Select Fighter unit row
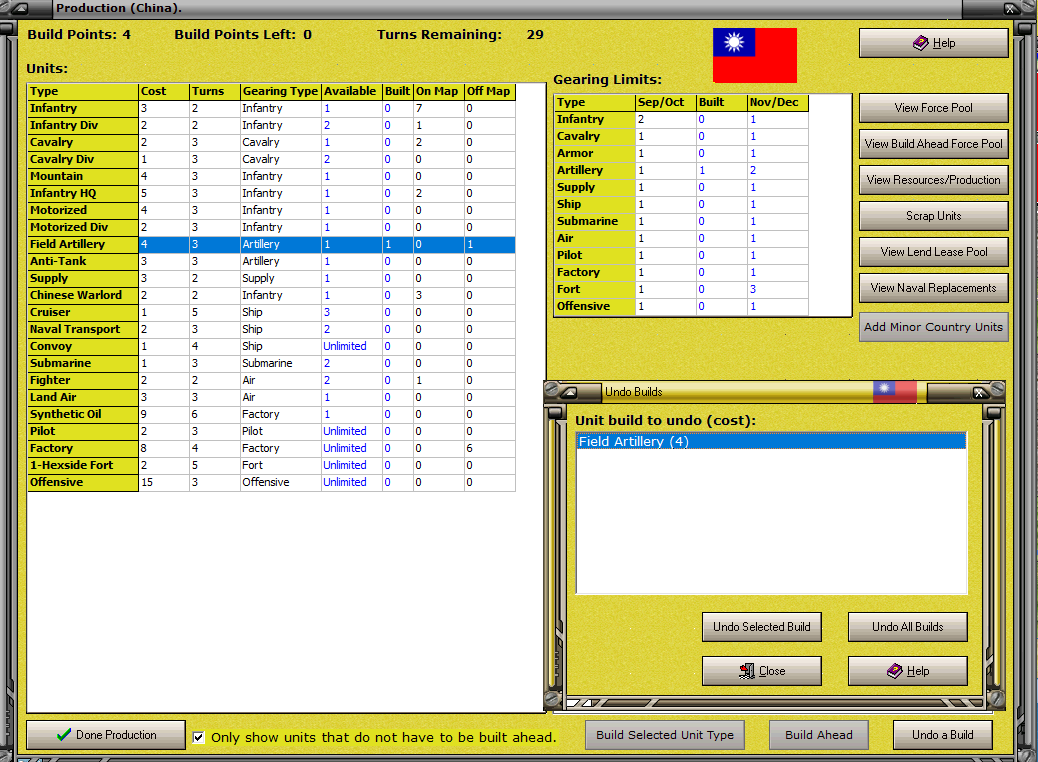The image size is (1038, 762). [x=271, y=380]
